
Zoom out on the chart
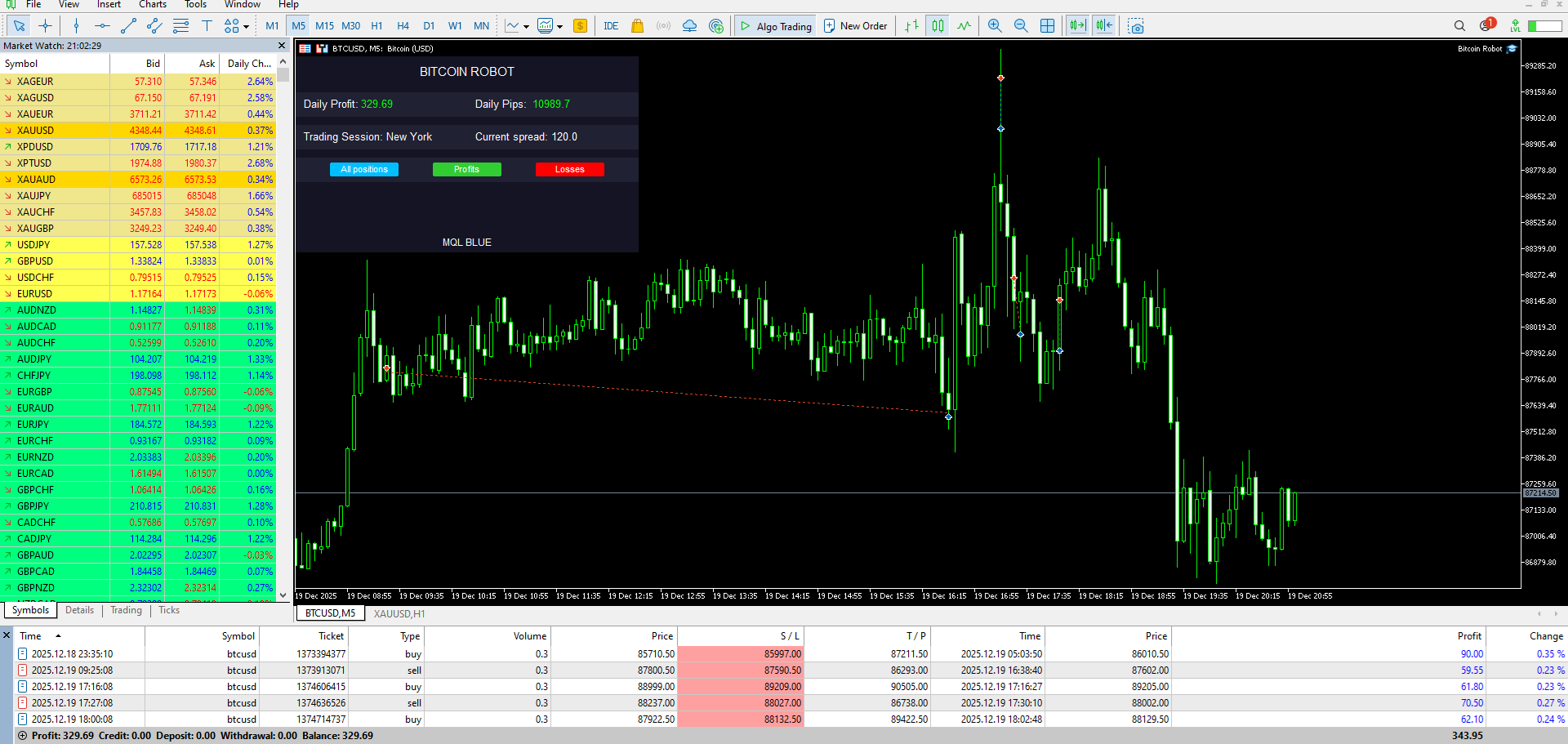click(x=1021, y=26)
